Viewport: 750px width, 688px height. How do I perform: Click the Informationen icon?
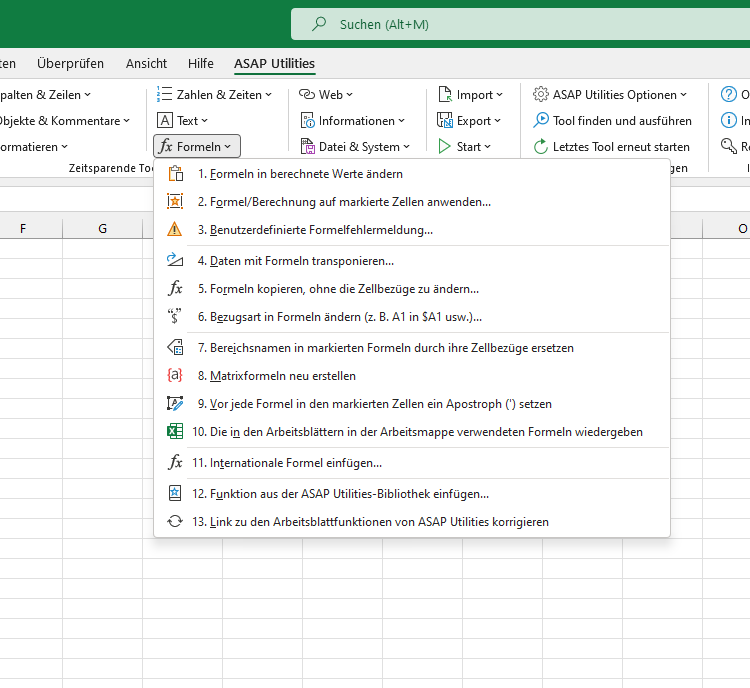(308, 121)
